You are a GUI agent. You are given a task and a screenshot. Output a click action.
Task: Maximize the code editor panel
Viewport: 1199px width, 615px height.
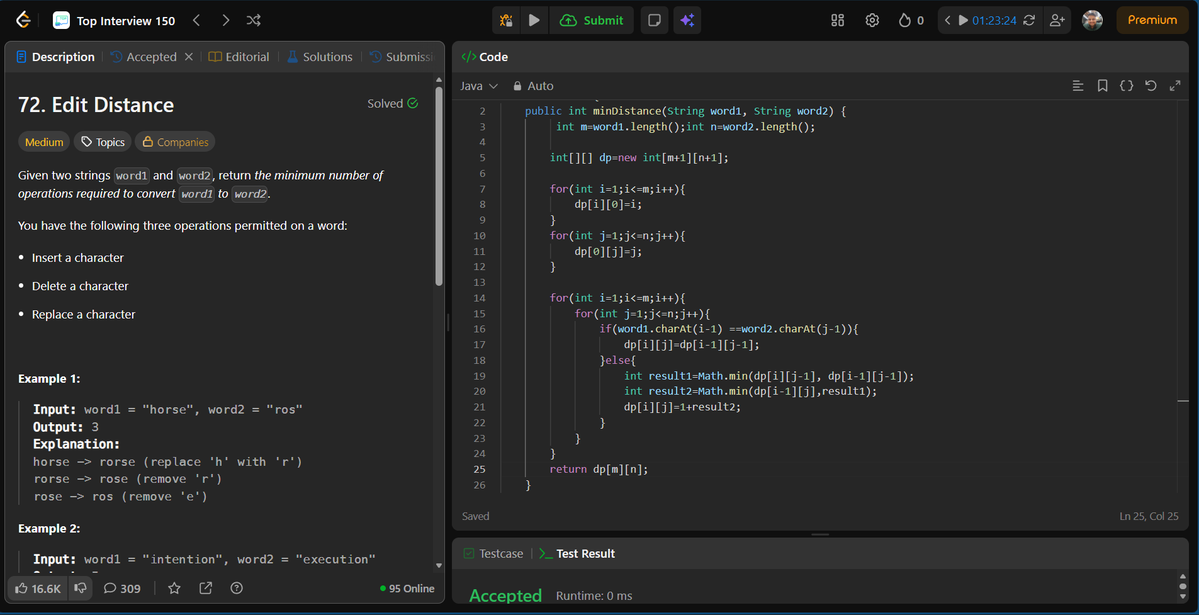click(1175, 86)
